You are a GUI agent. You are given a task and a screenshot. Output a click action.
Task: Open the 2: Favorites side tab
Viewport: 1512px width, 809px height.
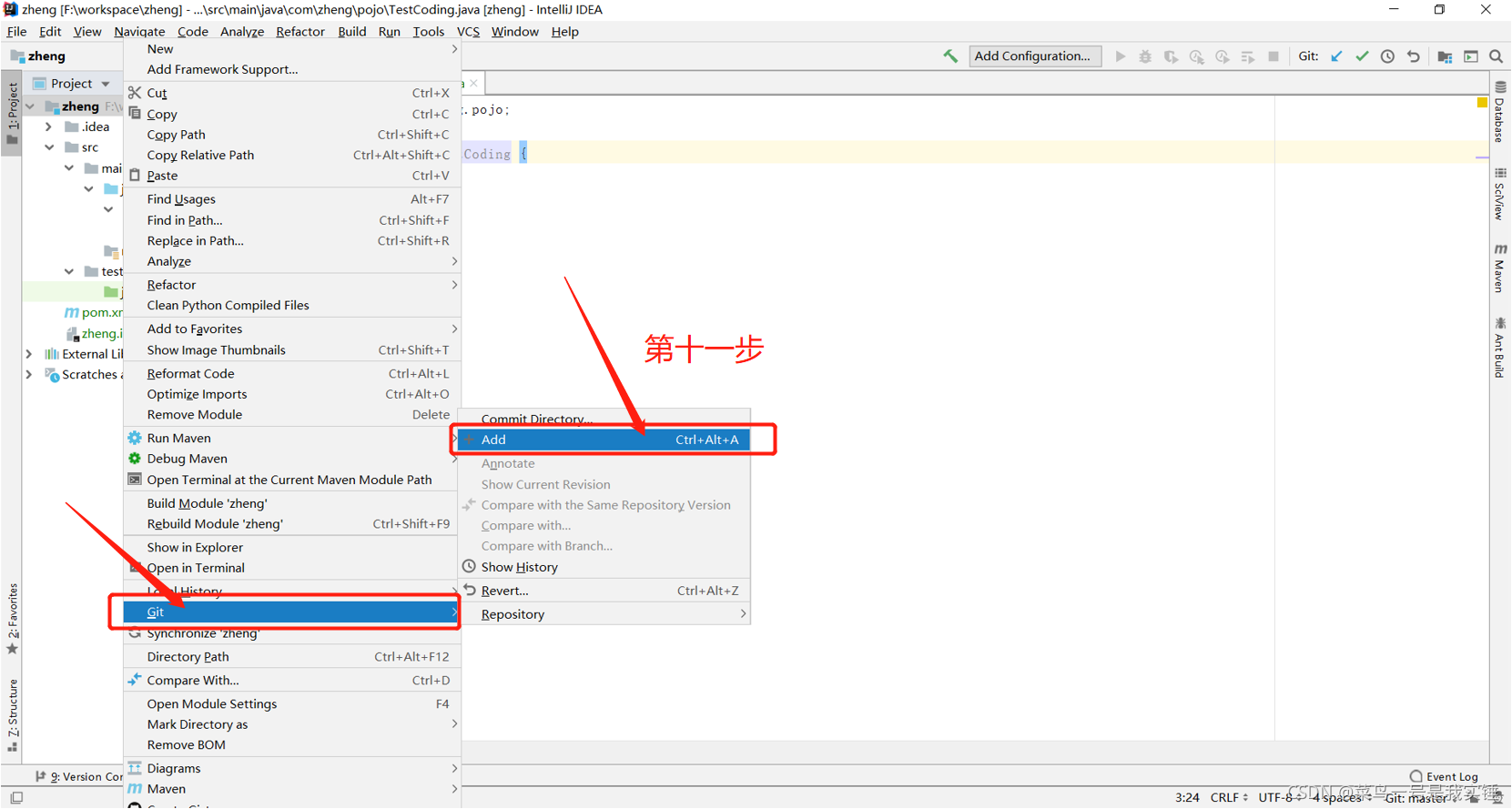pyautogui.click(x=12, y=619)
